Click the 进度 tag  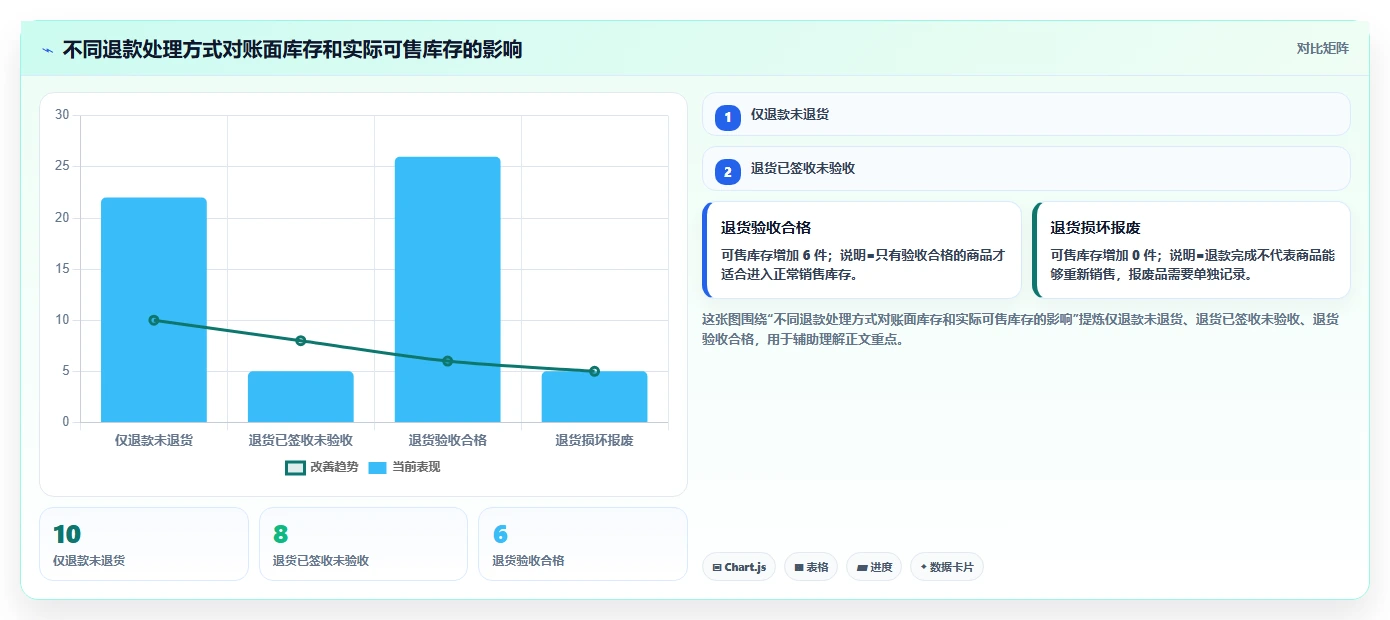point(874,567)
